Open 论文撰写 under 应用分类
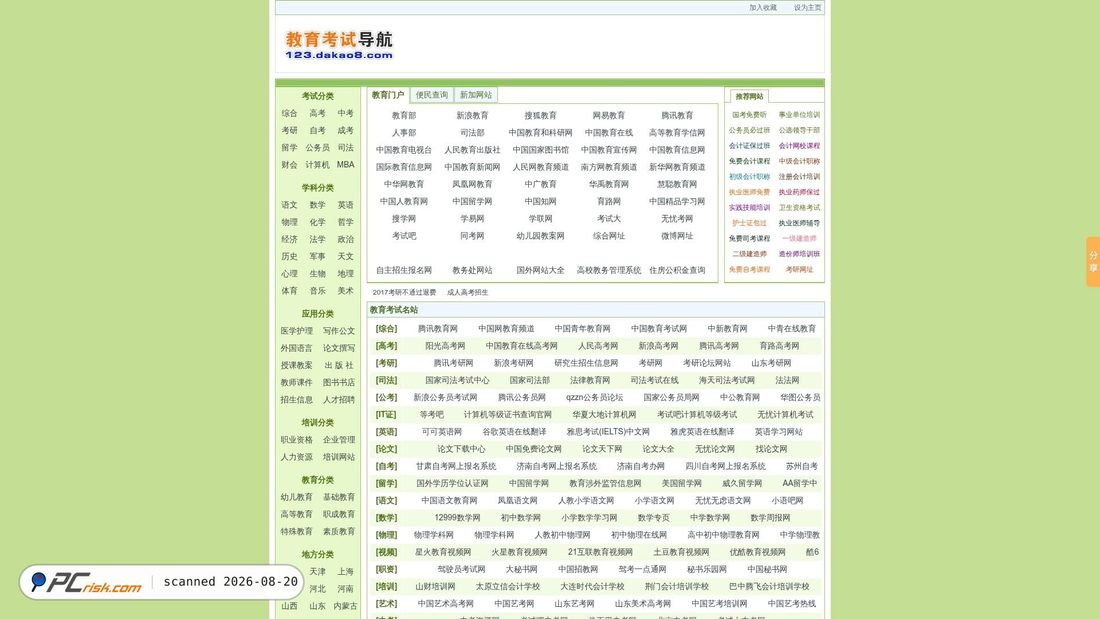Screen dimensions: 1100x619 (339, 349)
